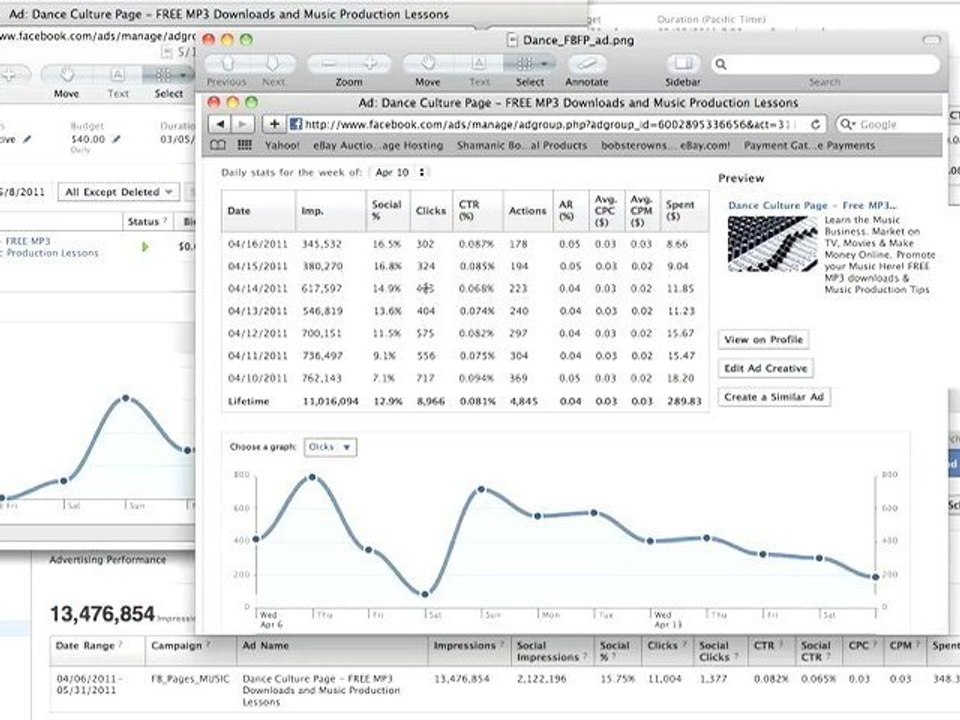The height and width of the screenshot is (720, 960).
Task: Click the 04/10/2011 impressions value 762,143
Action: click(322, 378)
